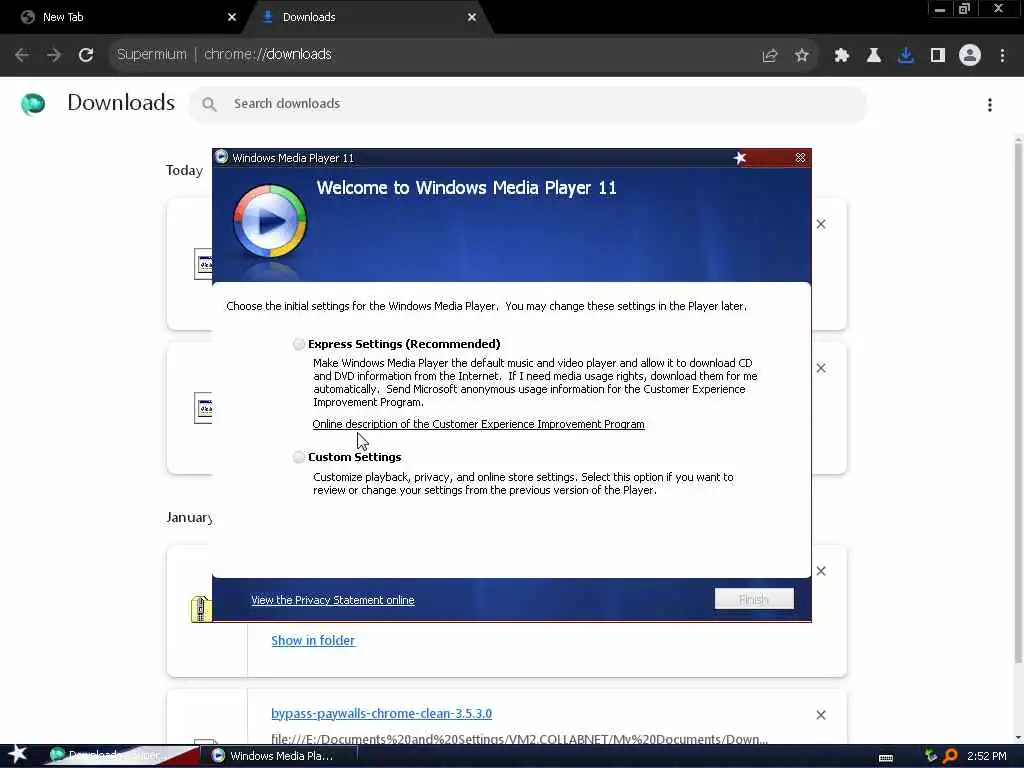Click the Supermium logo beside Downloads
This screenshot has width=1024, height=768.
tap(33, 104)
